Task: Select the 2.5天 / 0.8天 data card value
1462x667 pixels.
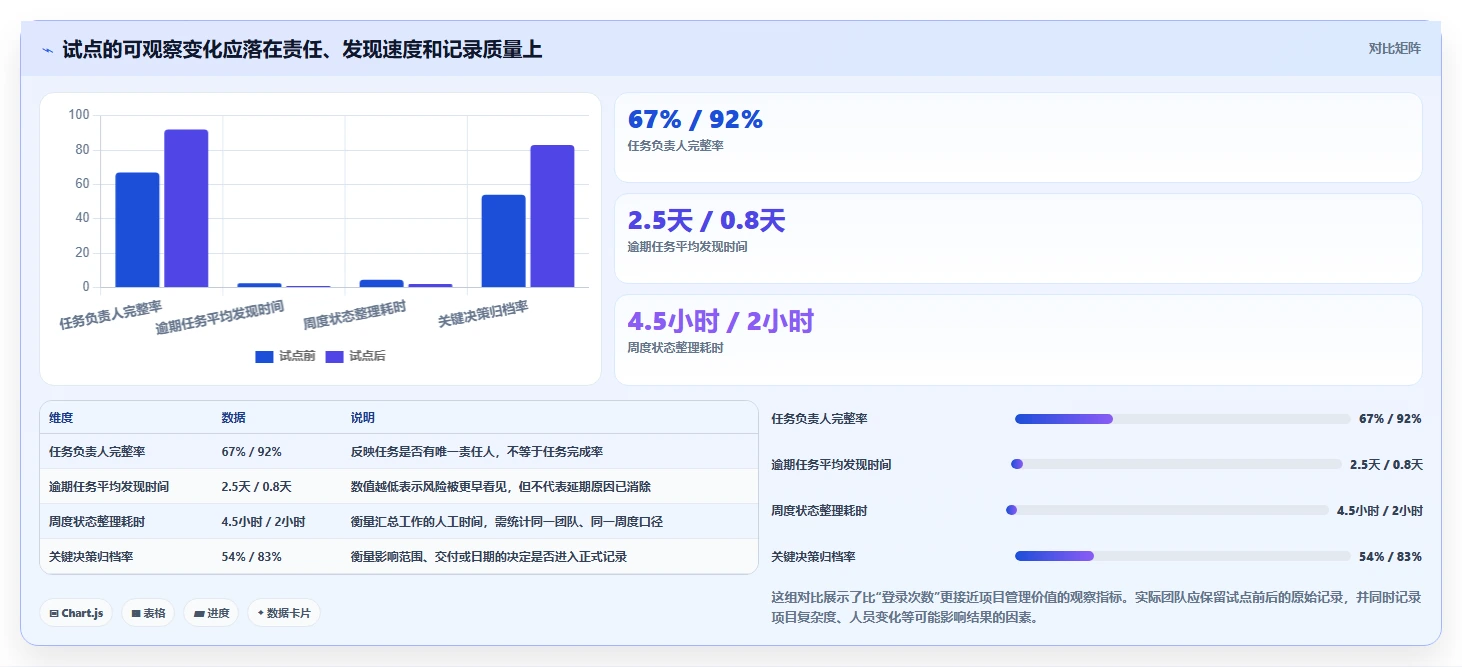Action: [x=706, y=221]
